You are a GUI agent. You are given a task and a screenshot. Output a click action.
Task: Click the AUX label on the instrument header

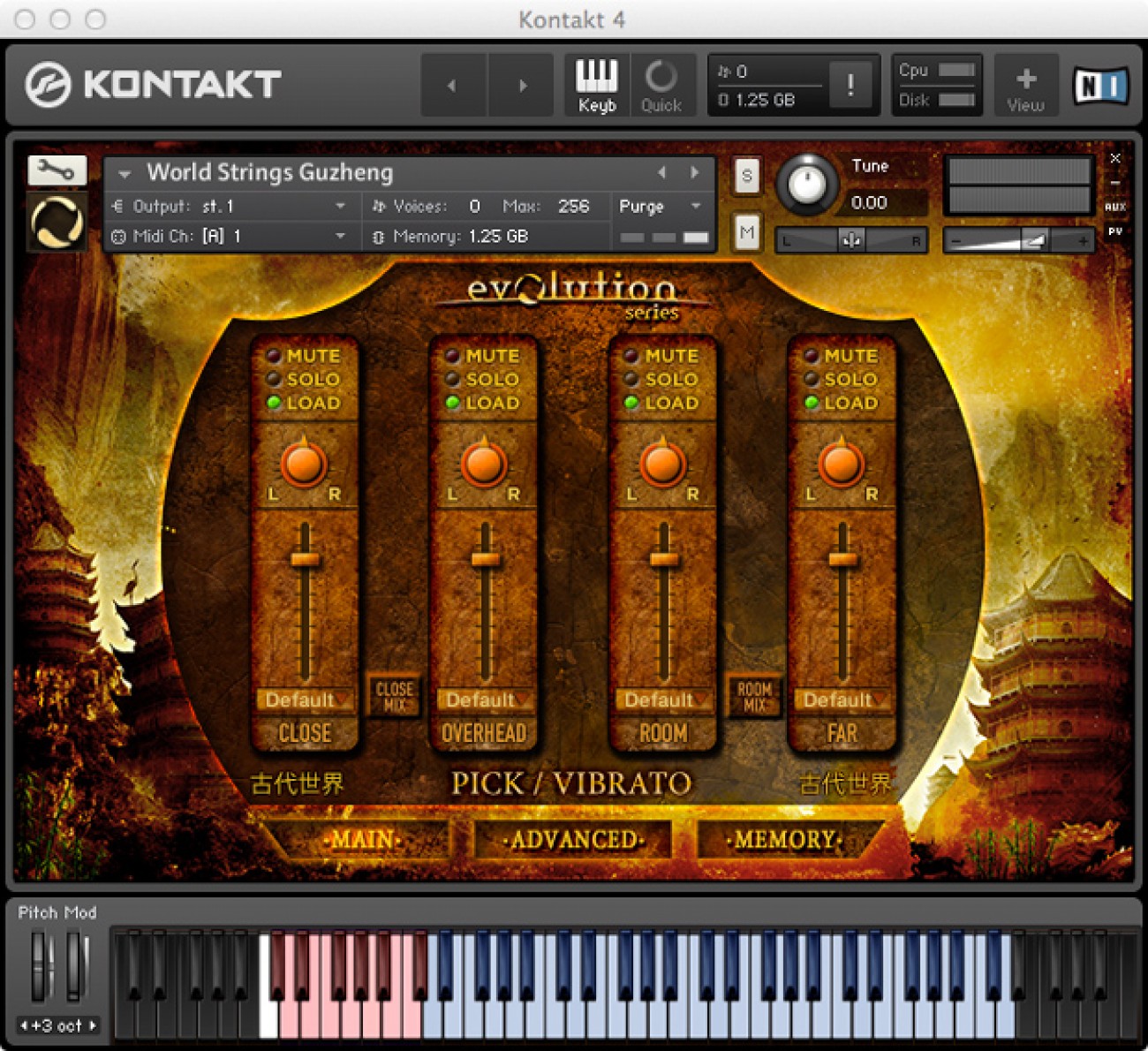pyautogui.click(x=1116, y=206)
